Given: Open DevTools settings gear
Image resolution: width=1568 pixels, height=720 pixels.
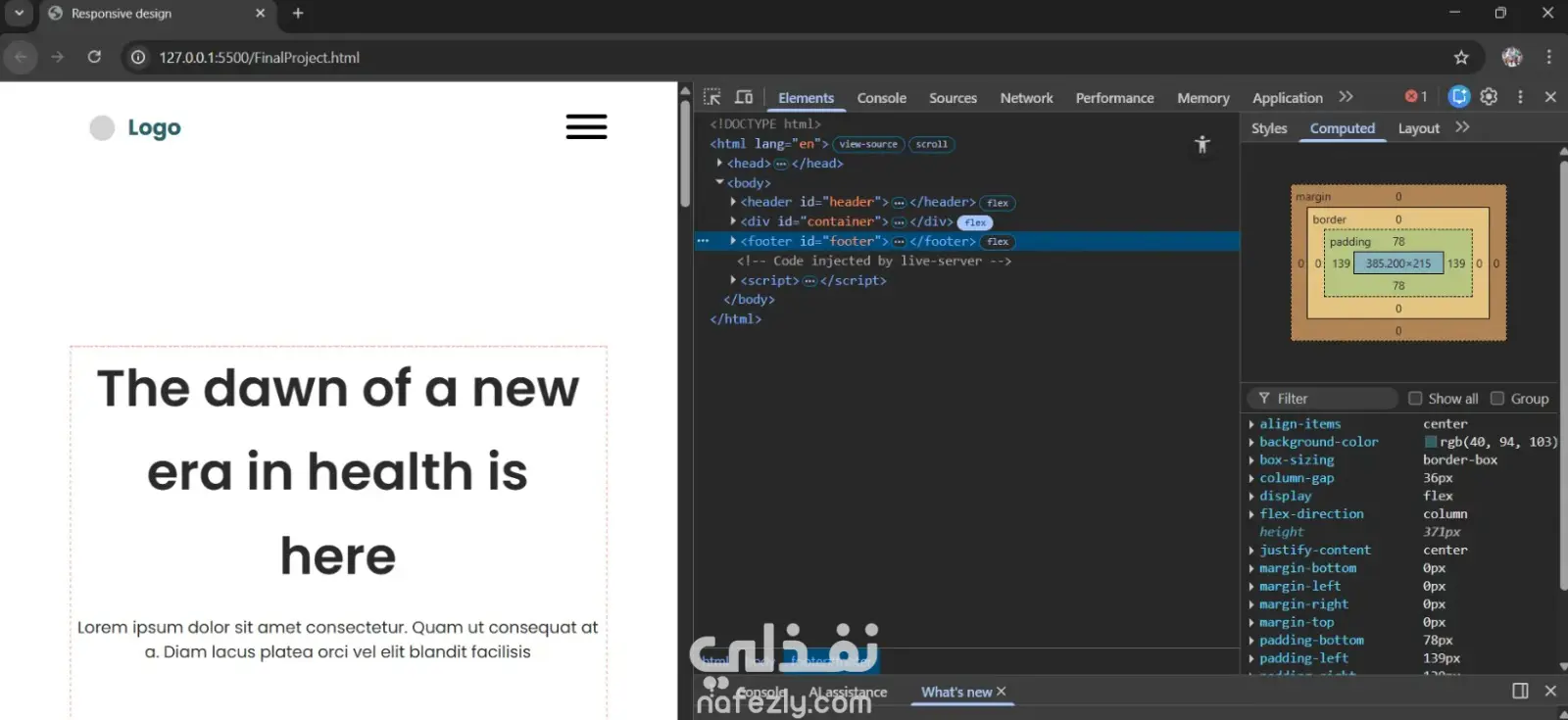Looking at the screenshot, I should tap(1489, 96).
